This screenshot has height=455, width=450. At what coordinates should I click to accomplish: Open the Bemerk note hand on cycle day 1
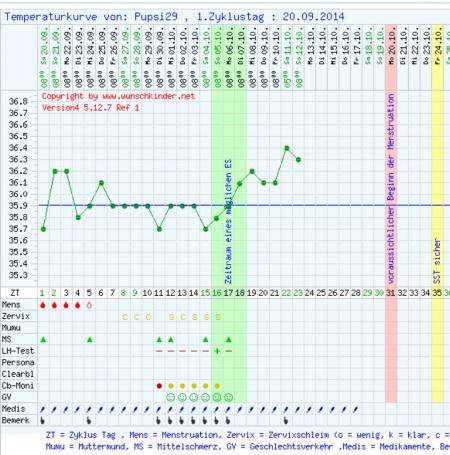[x=42, y=421]
